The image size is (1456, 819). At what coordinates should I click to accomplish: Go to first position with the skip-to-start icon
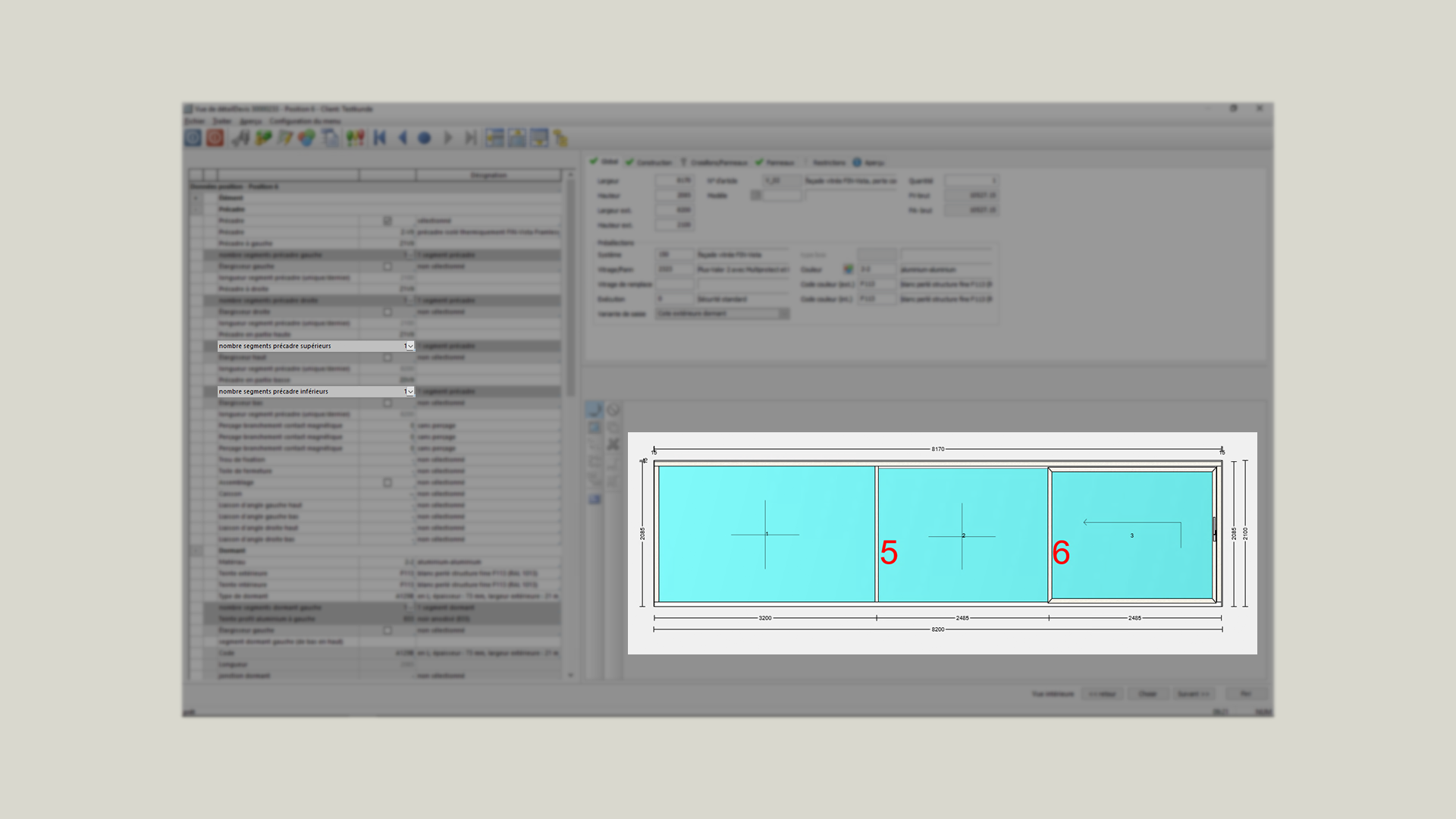[380, 138]
